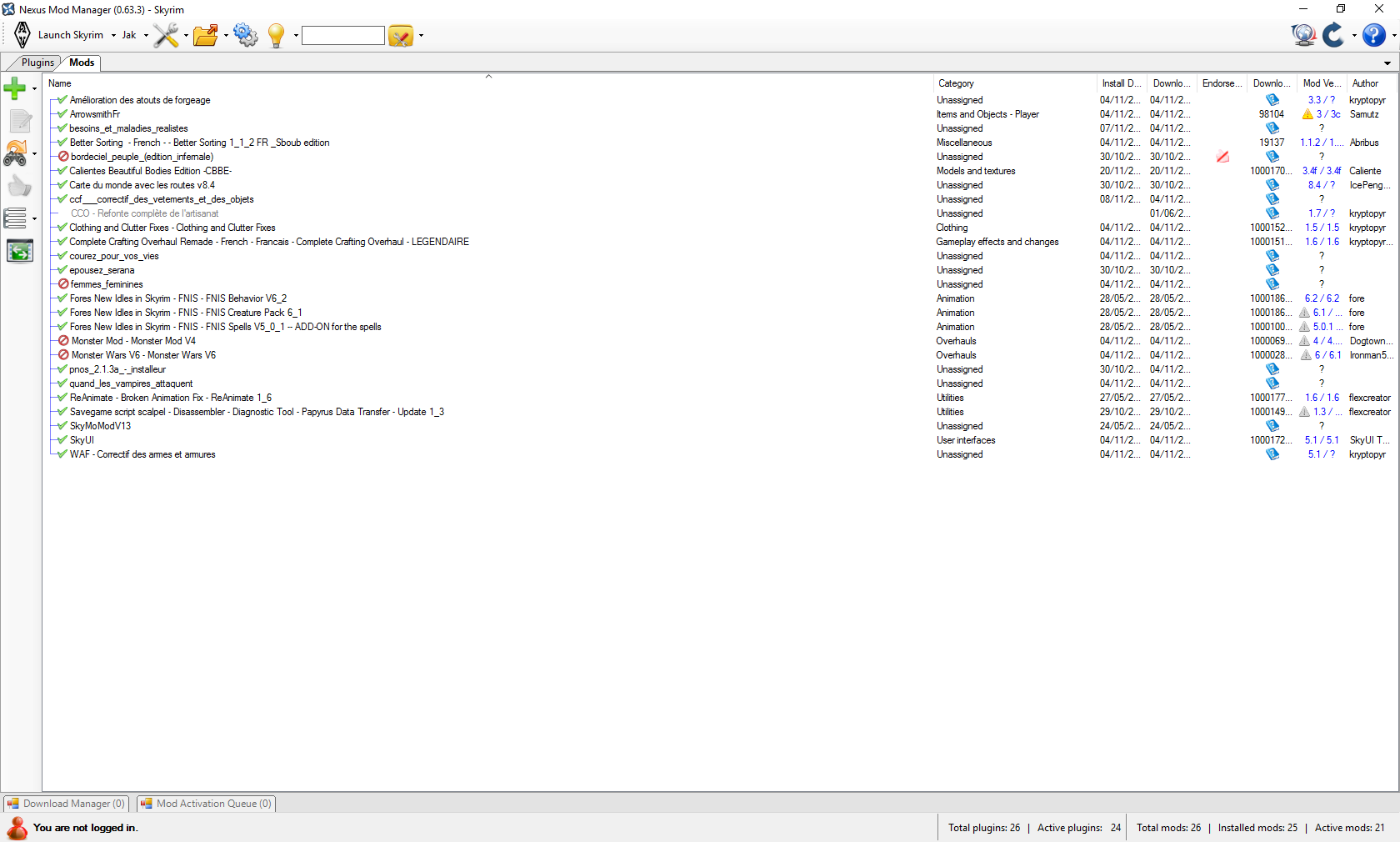Image resolution: width=1400 pixels, height=842 pixels.
Task: Click the categories list icon in sidebar
Action: pos(16,218)
